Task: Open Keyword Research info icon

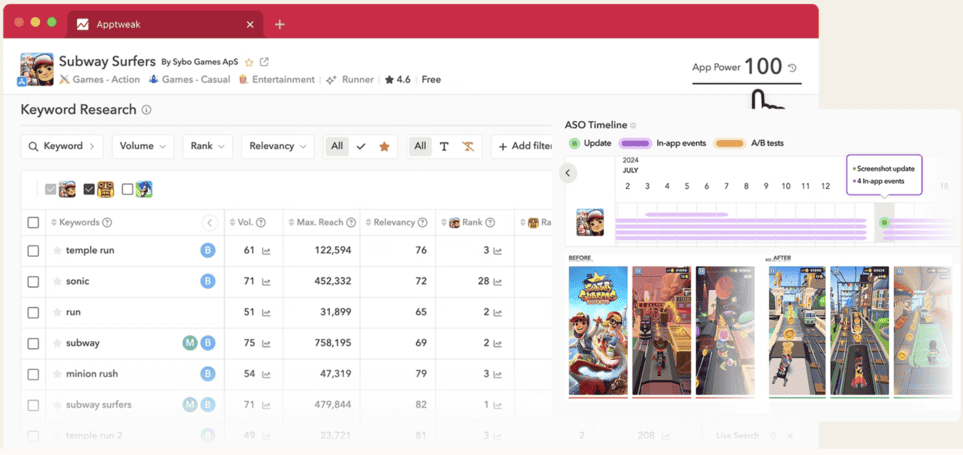Action: coord(146,110)
